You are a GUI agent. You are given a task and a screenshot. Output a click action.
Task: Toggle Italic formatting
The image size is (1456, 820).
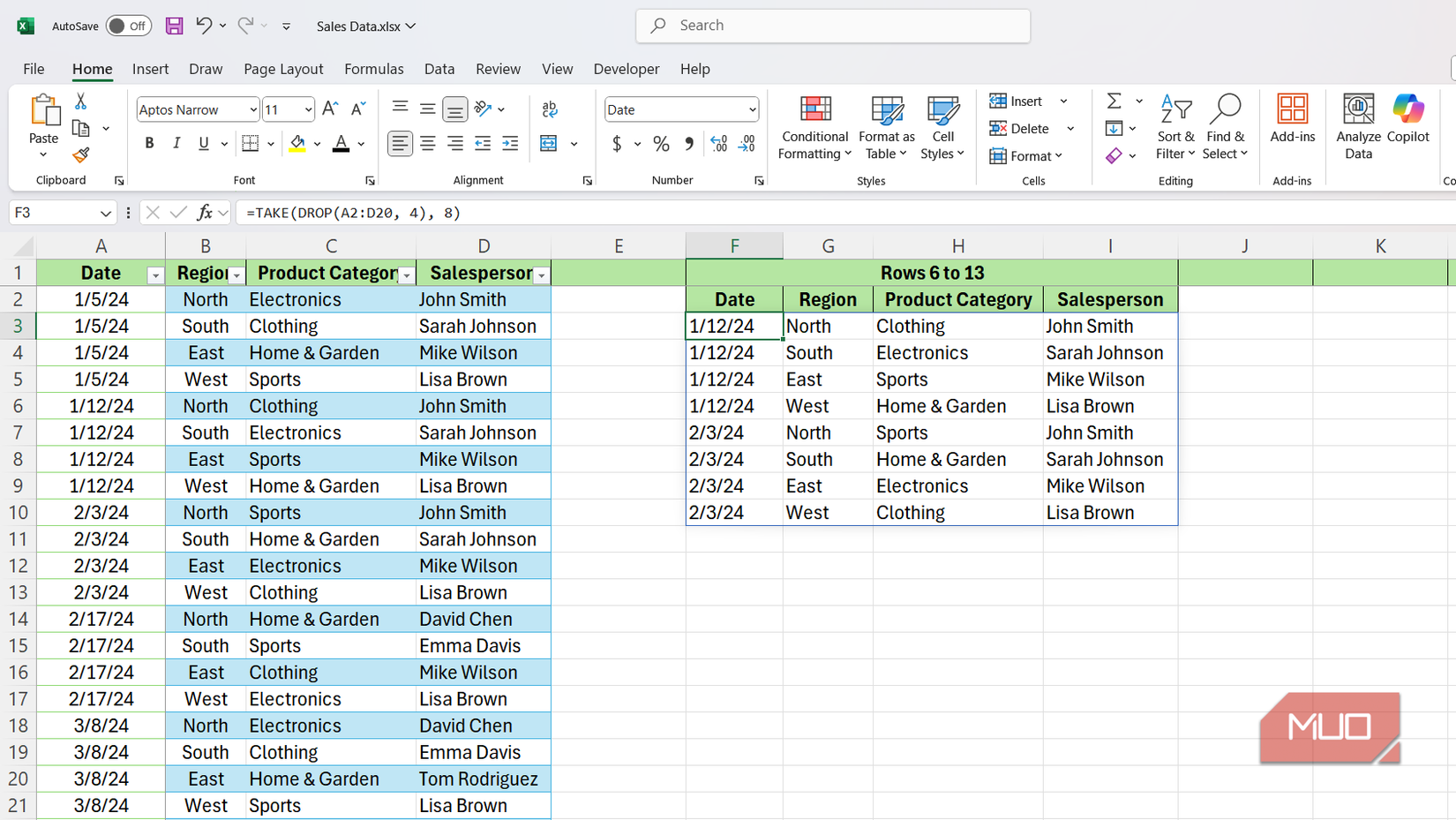(176, 144)
